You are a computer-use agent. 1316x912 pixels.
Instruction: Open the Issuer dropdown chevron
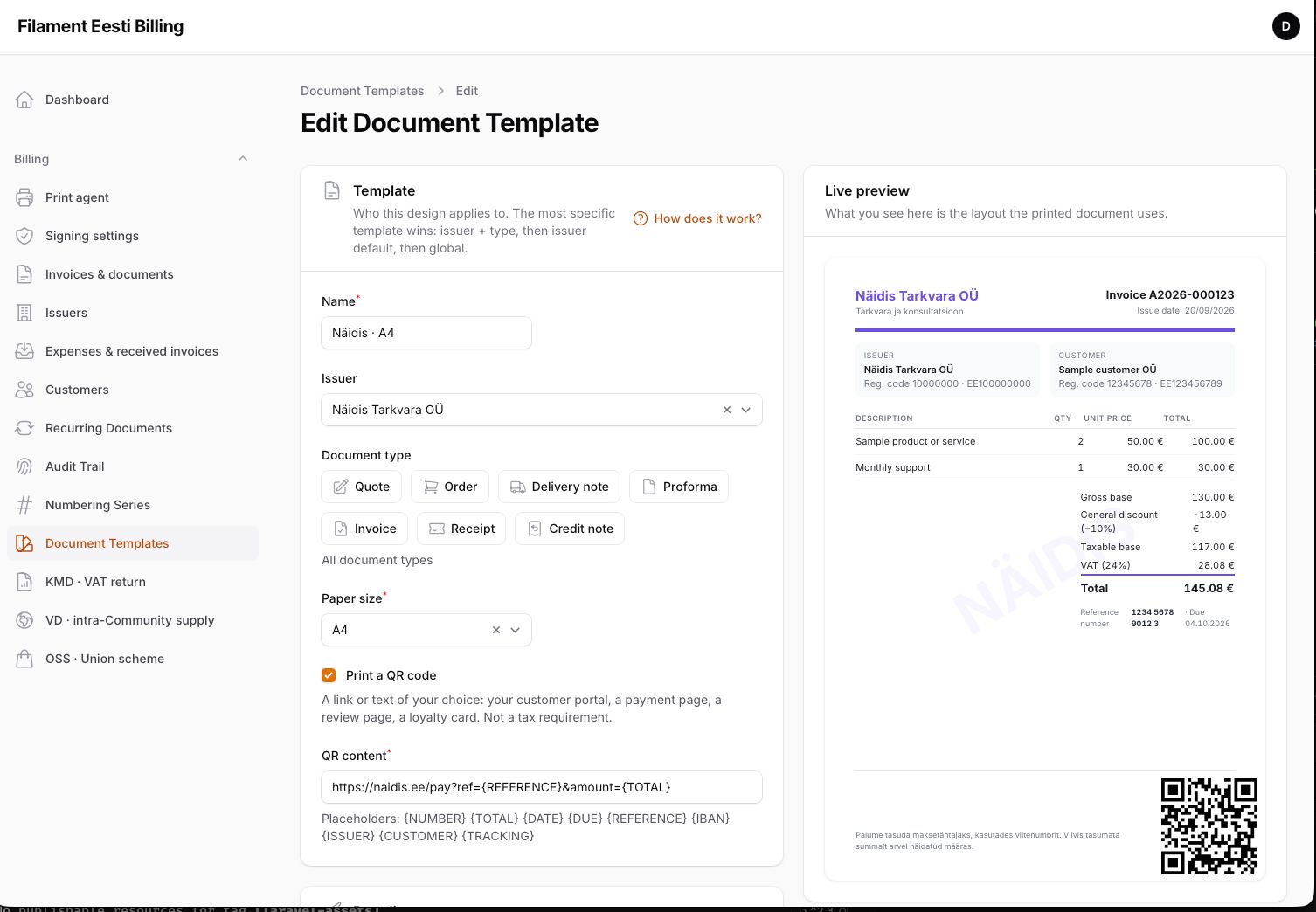click(746, 410)
